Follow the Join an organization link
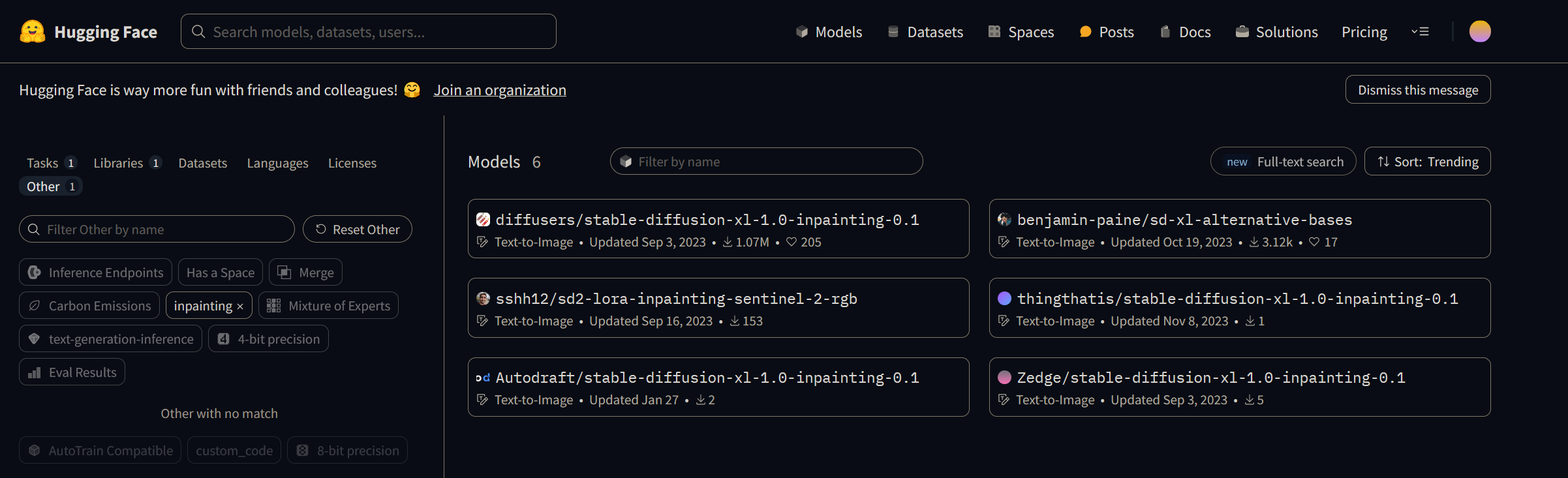The image size is (1568, 478). pos(500,90)
